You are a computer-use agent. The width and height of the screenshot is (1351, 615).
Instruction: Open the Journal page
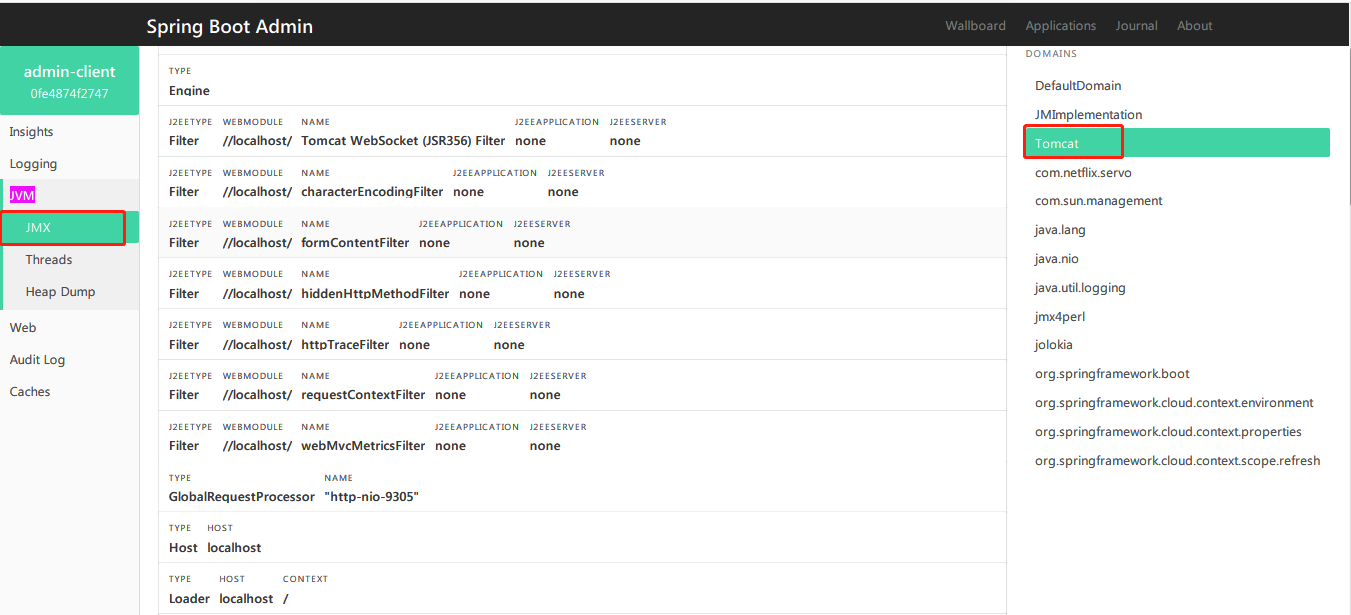point(1136,26)
